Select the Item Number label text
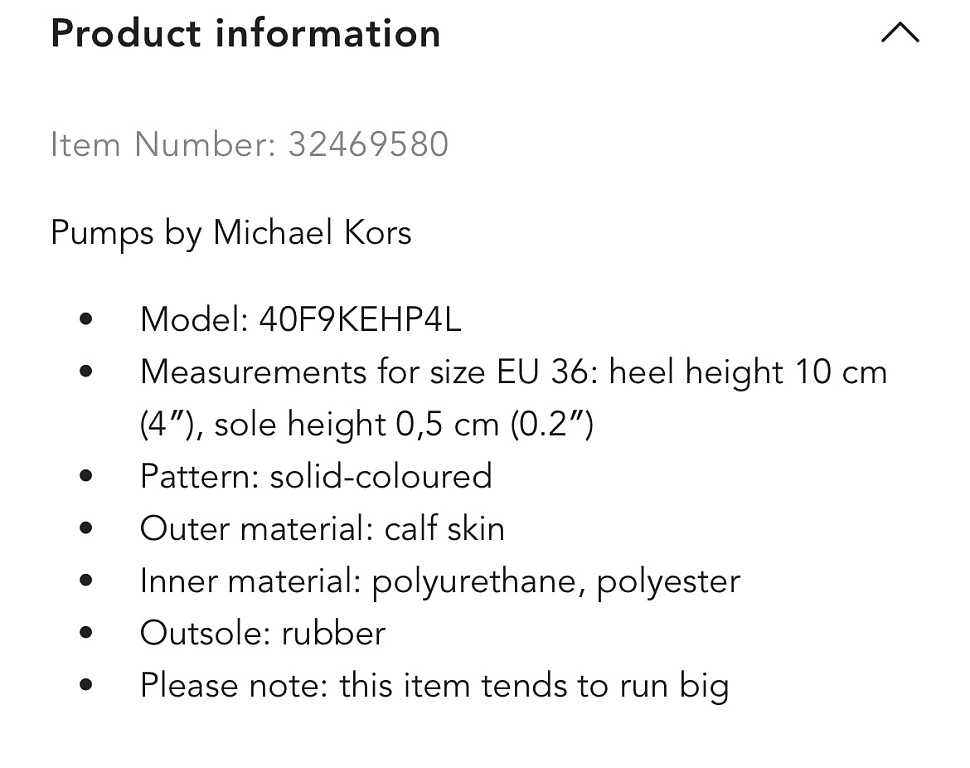The height and width of the screenshot is (768, 970). coord(163,145)
